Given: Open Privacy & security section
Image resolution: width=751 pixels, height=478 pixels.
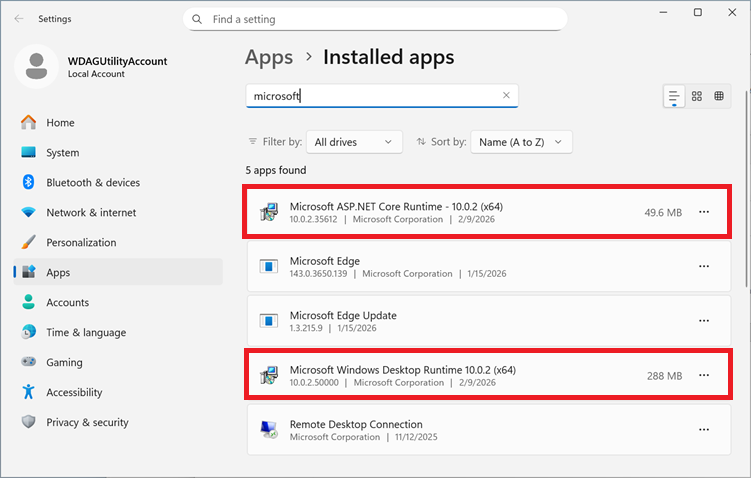Looking at the screenshot, I should tap(87, 422).
